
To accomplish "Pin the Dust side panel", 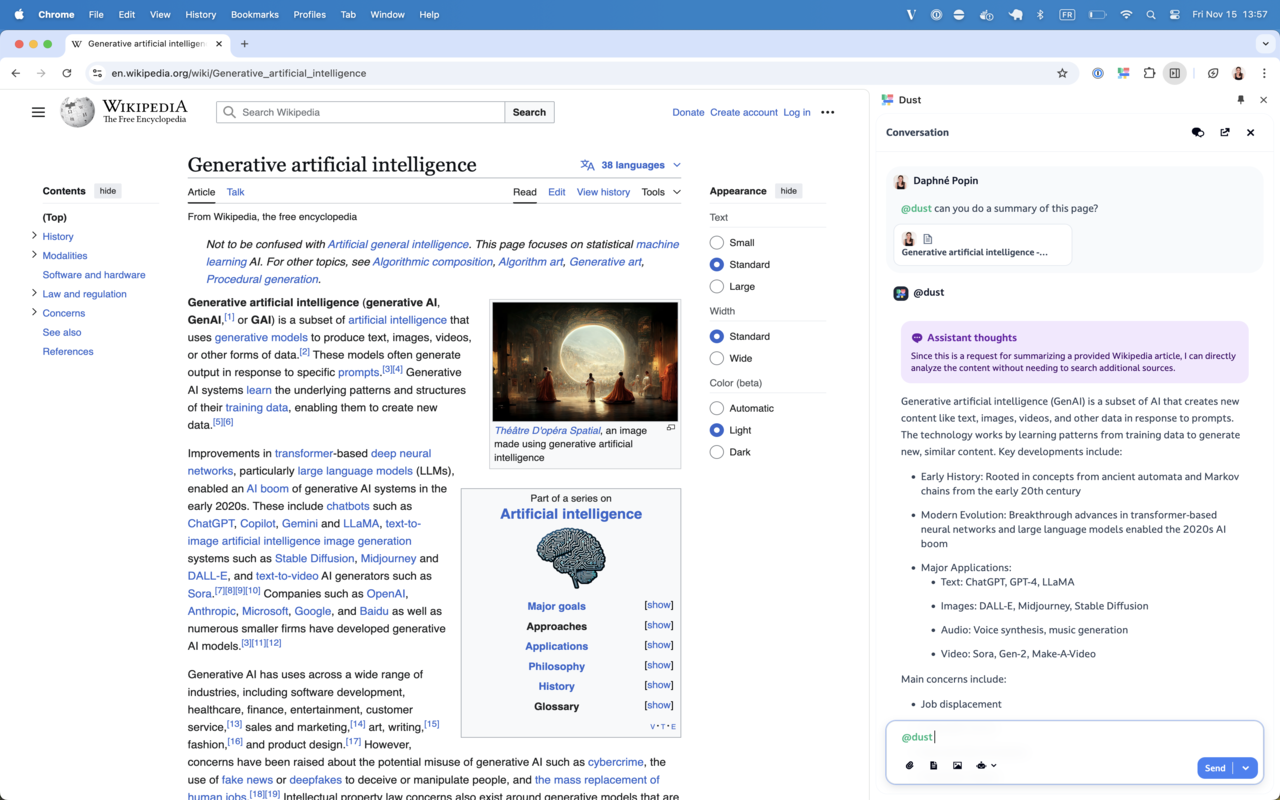I will point(1240,100).
